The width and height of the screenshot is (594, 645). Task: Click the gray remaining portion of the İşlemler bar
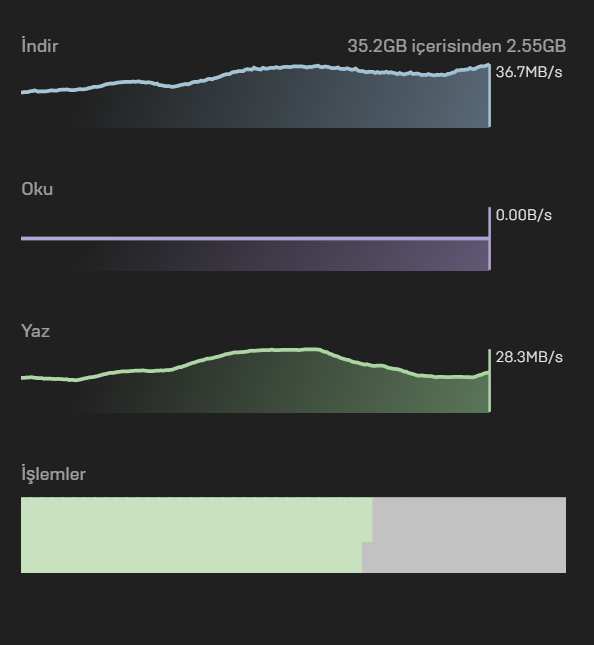[469, 535]
